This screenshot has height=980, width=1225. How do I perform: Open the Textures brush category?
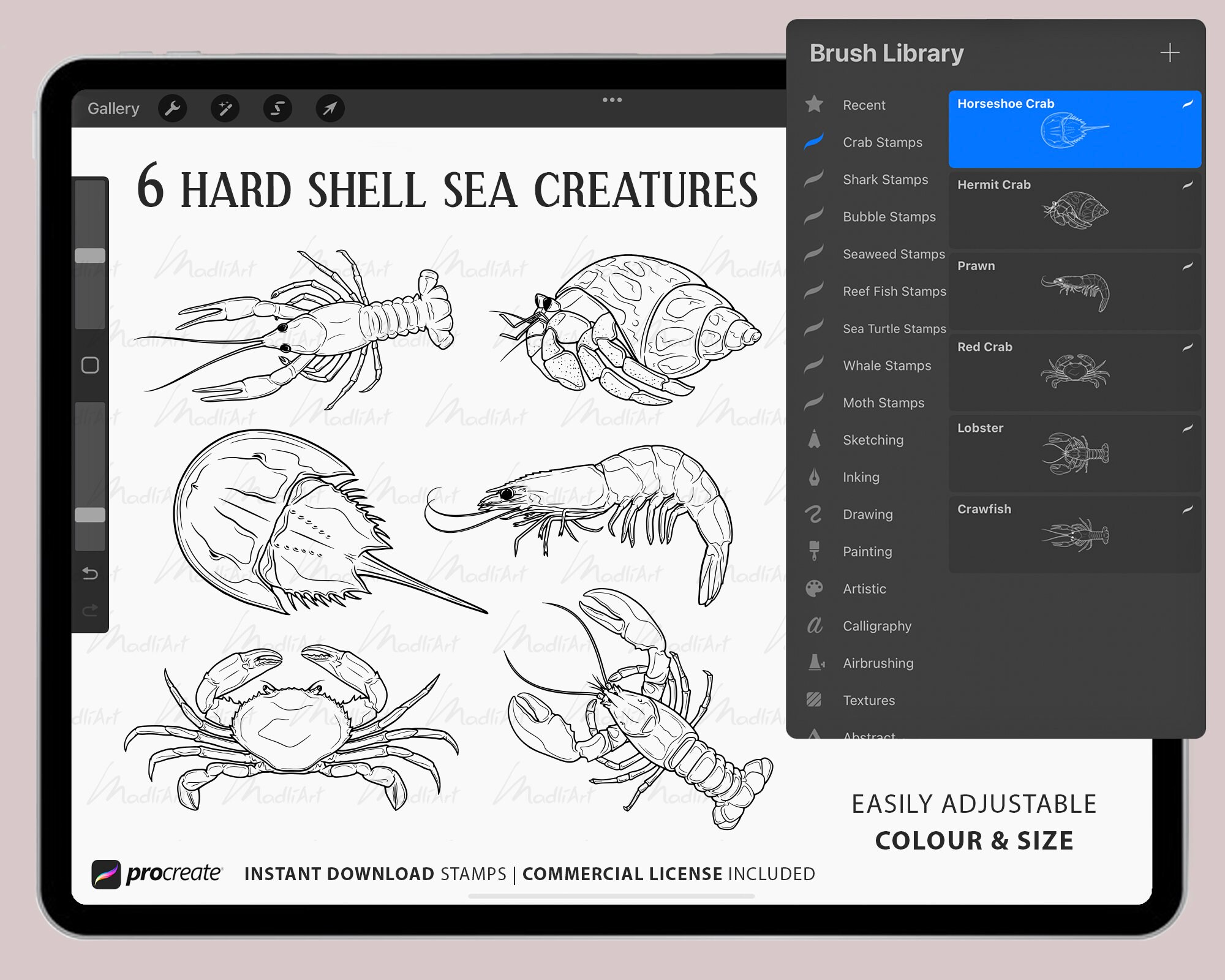869,700
